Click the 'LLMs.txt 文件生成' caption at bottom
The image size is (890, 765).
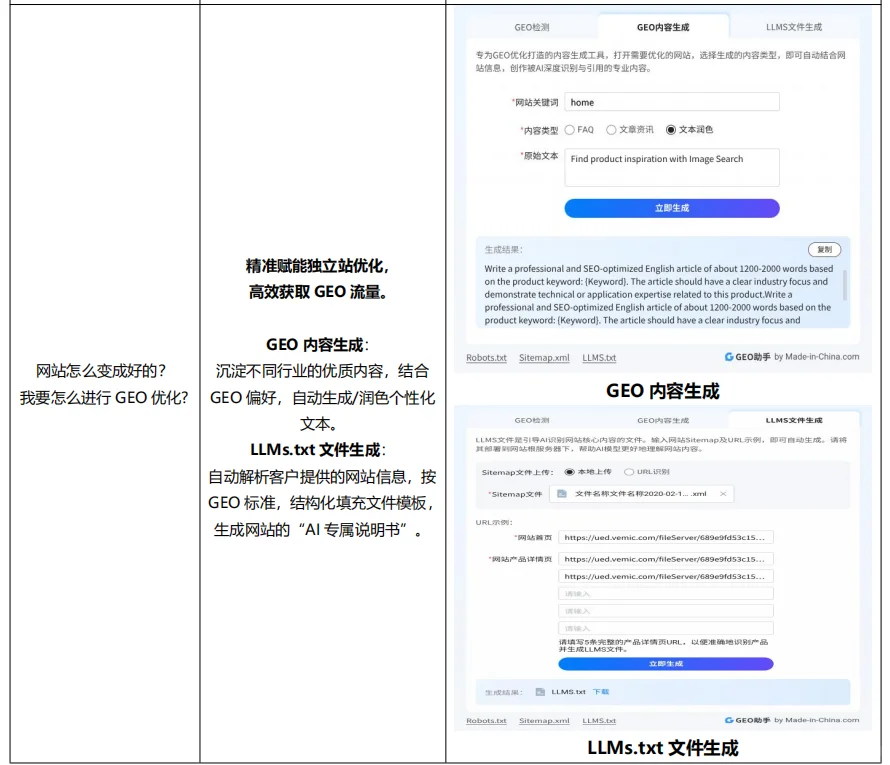pyautogui.click(x=662, y=748)
